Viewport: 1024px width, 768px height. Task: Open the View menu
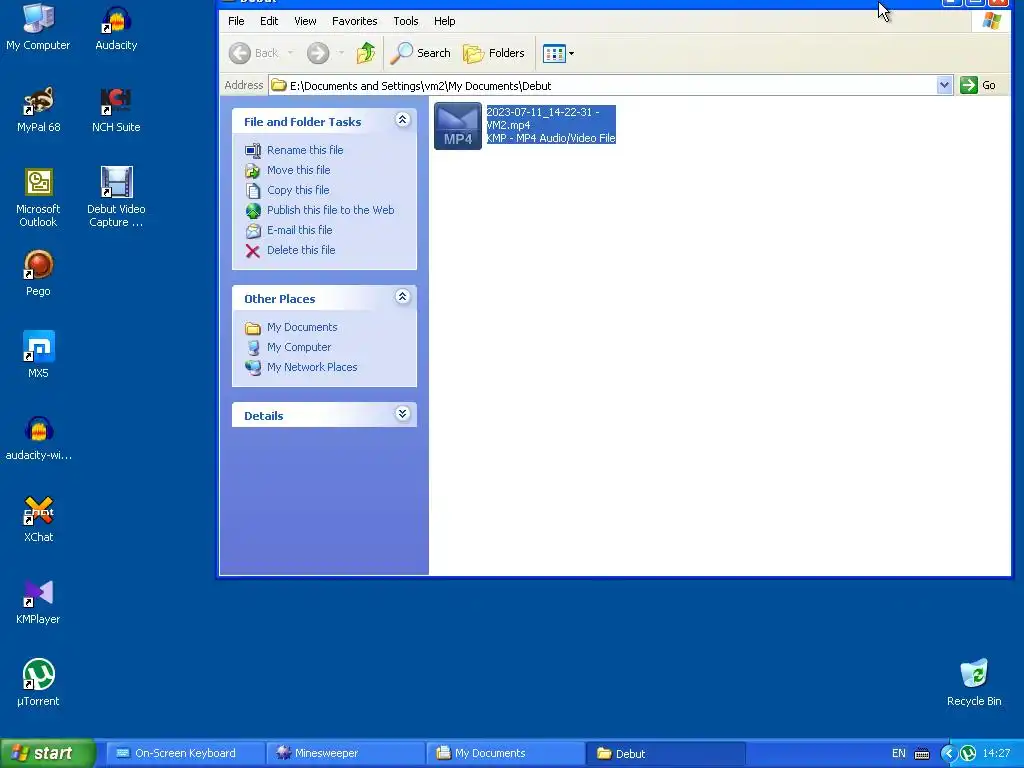tap(305, 21)
